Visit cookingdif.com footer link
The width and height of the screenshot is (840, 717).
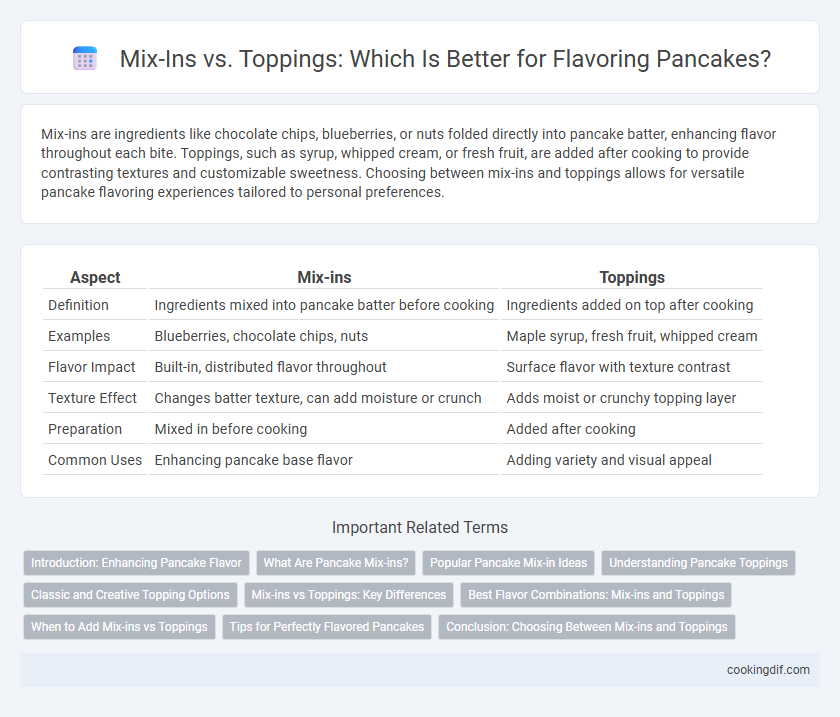coord(768,670)
